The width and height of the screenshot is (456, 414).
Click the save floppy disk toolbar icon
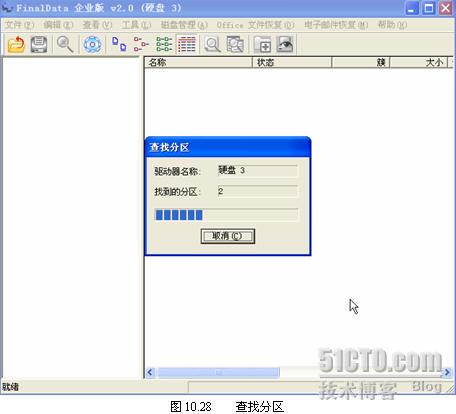pyautogui.click(x=39, y=44)
